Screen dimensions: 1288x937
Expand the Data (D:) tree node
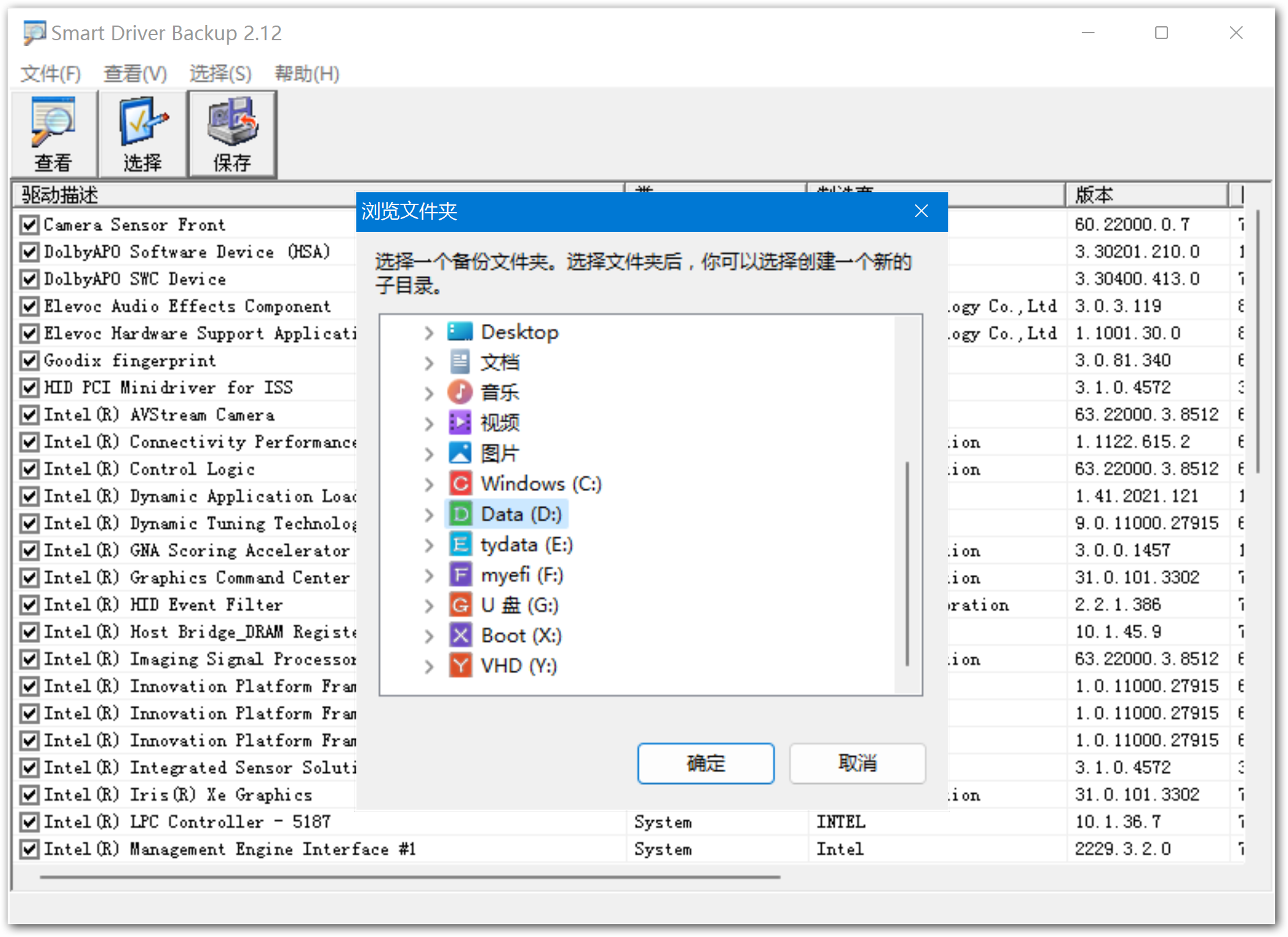[x=429, y=515]
